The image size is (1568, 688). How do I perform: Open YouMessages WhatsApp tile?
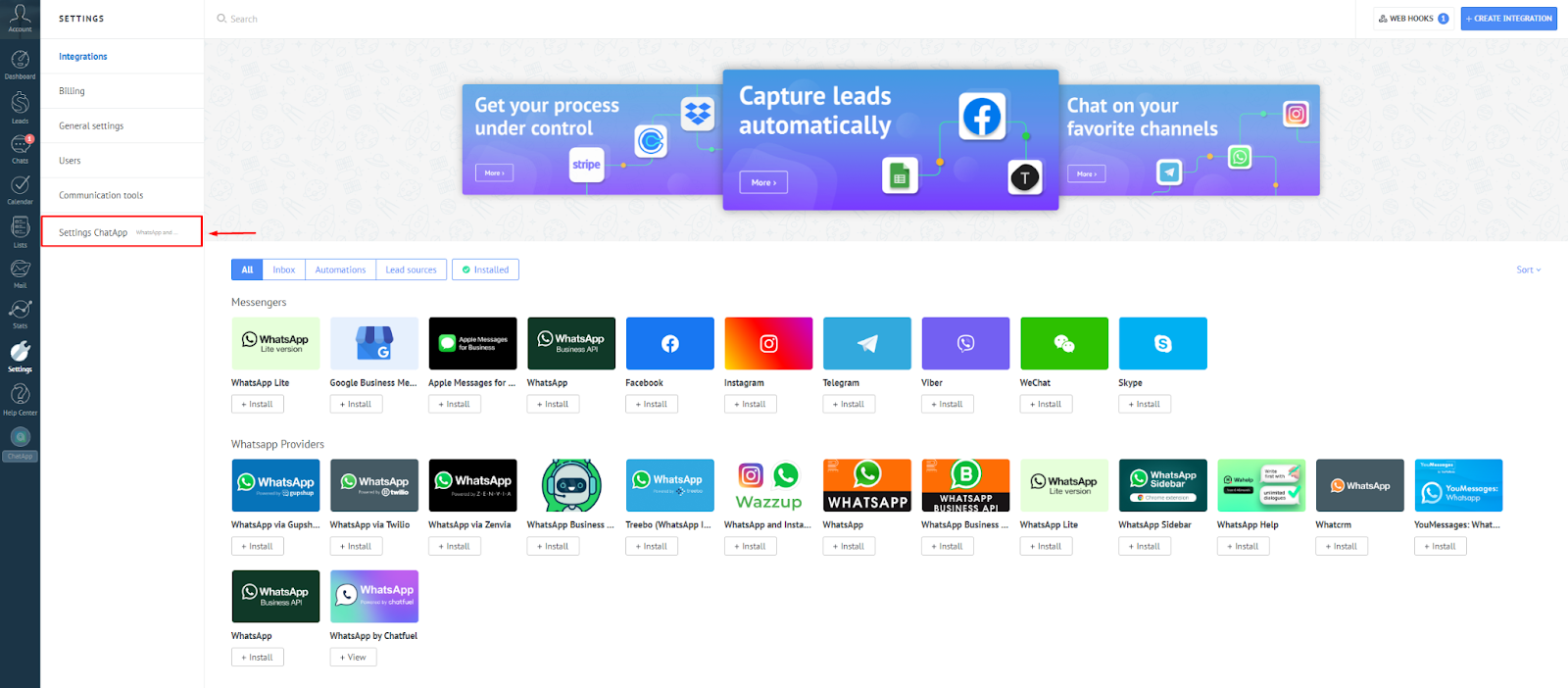(1458, 485)
